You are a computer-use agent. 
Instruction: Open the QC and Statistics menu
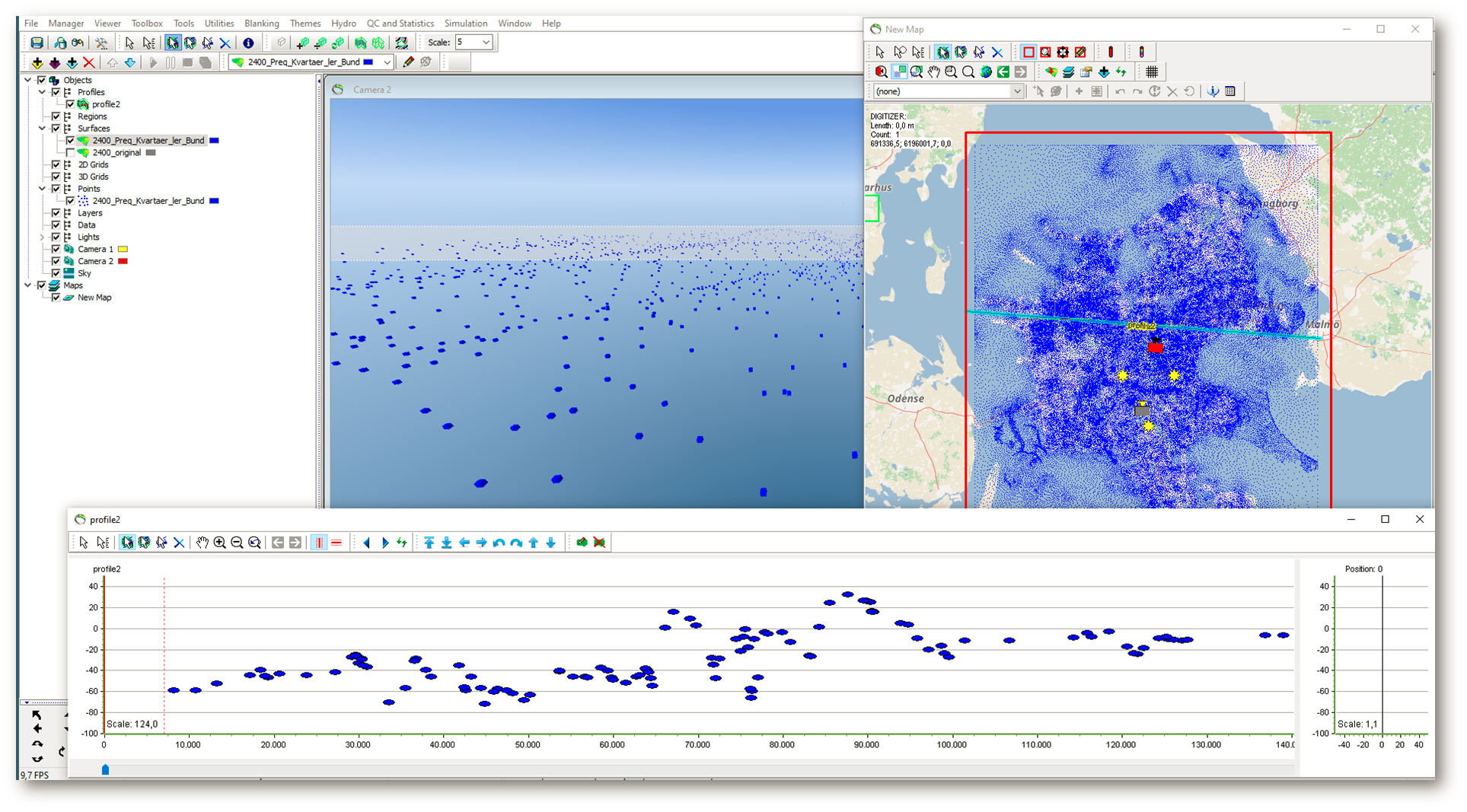click(400, 24)
